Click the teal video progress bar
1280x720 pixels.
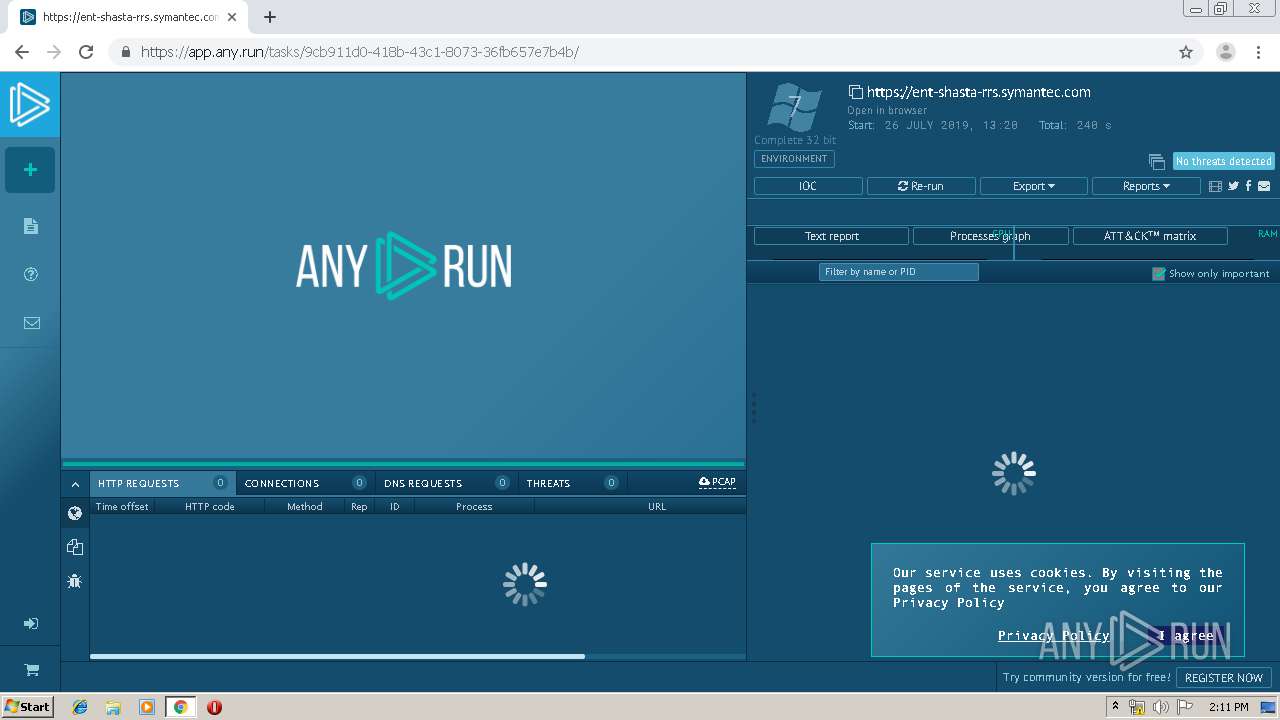[x=403, y=464]
